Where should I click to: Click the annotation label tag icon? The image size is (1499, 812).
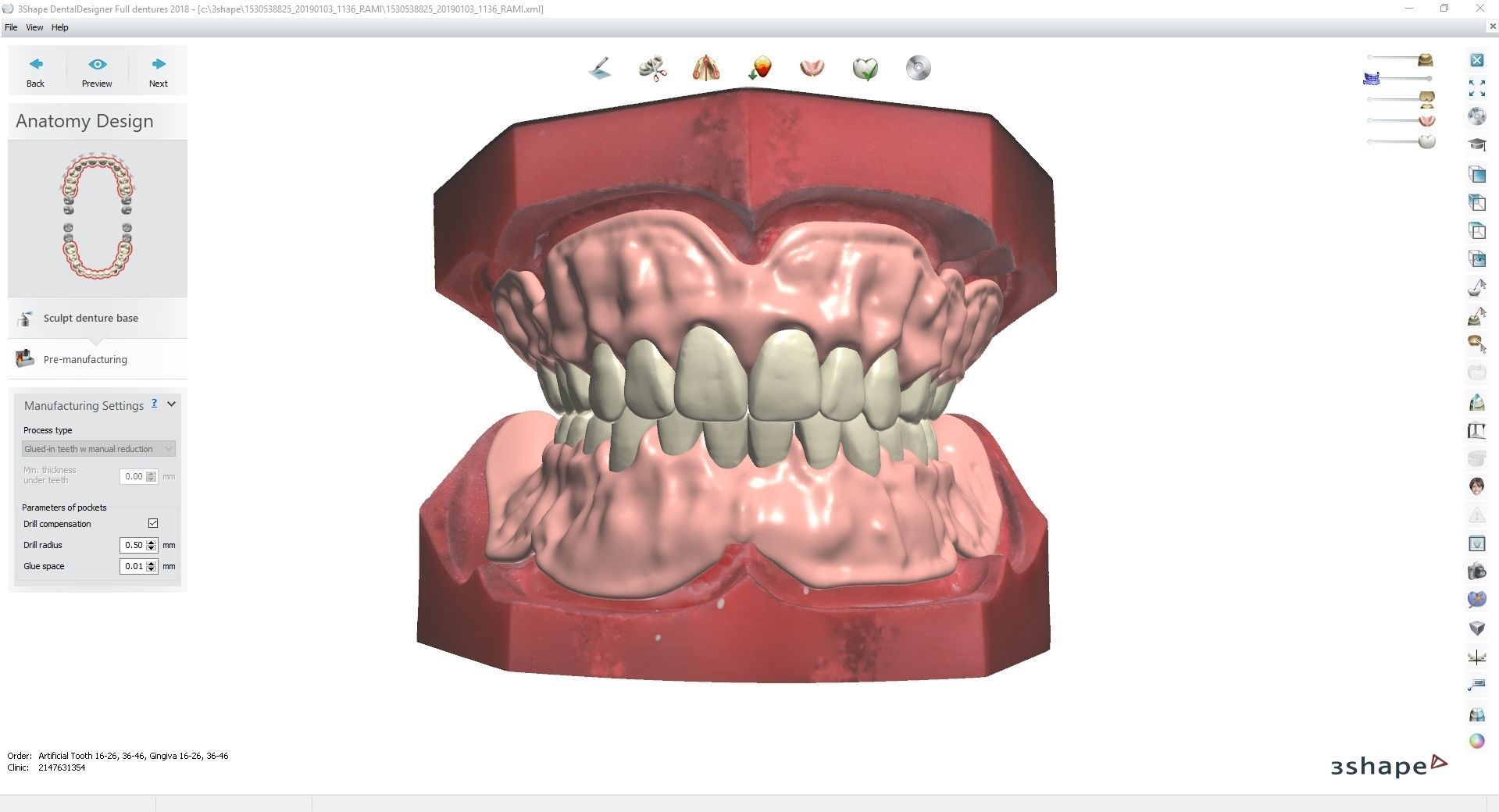[1477, 685]
